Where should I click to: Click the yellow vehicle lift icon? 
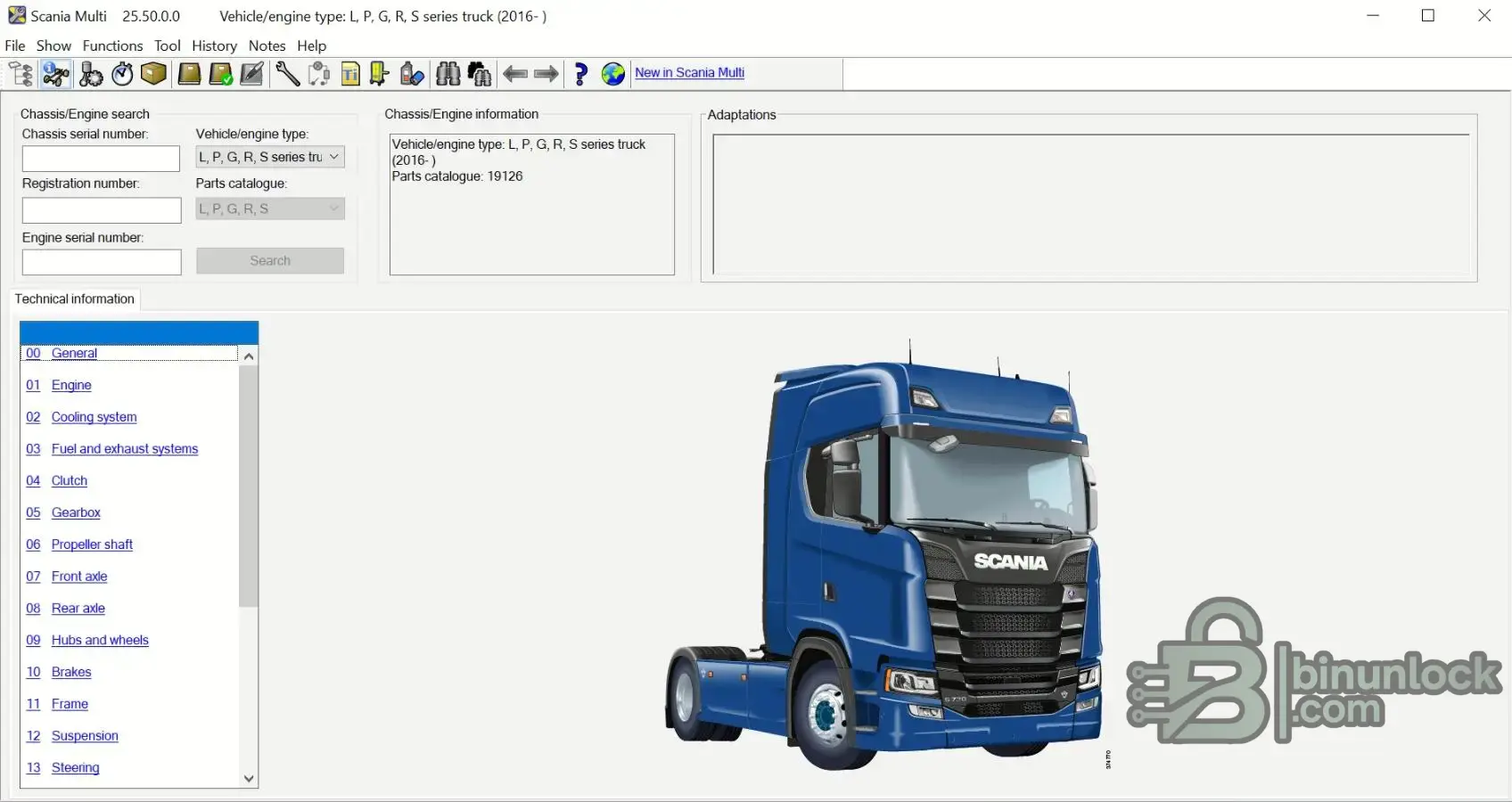[x=380, y=74]
